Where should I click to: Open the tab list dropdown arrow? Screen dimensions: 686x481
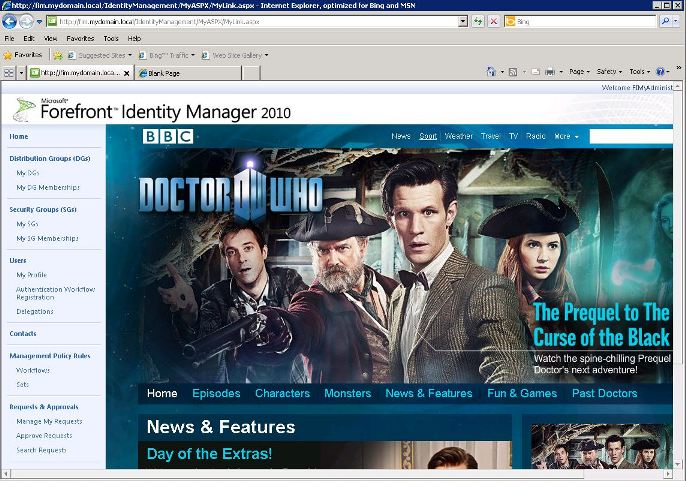(21, 73)
